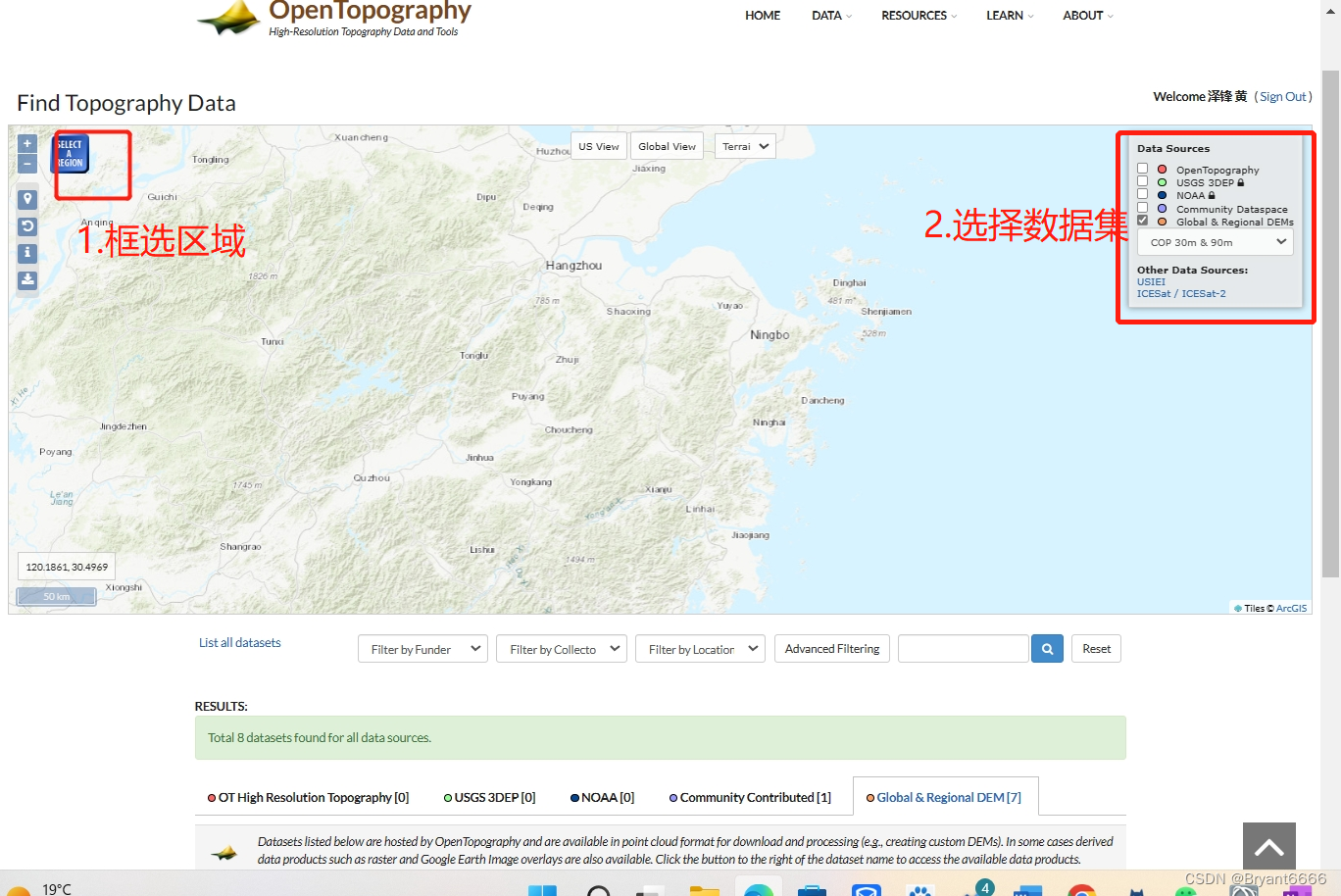
Task: Click the OpenTopography logo
Action: click(333, 19)
